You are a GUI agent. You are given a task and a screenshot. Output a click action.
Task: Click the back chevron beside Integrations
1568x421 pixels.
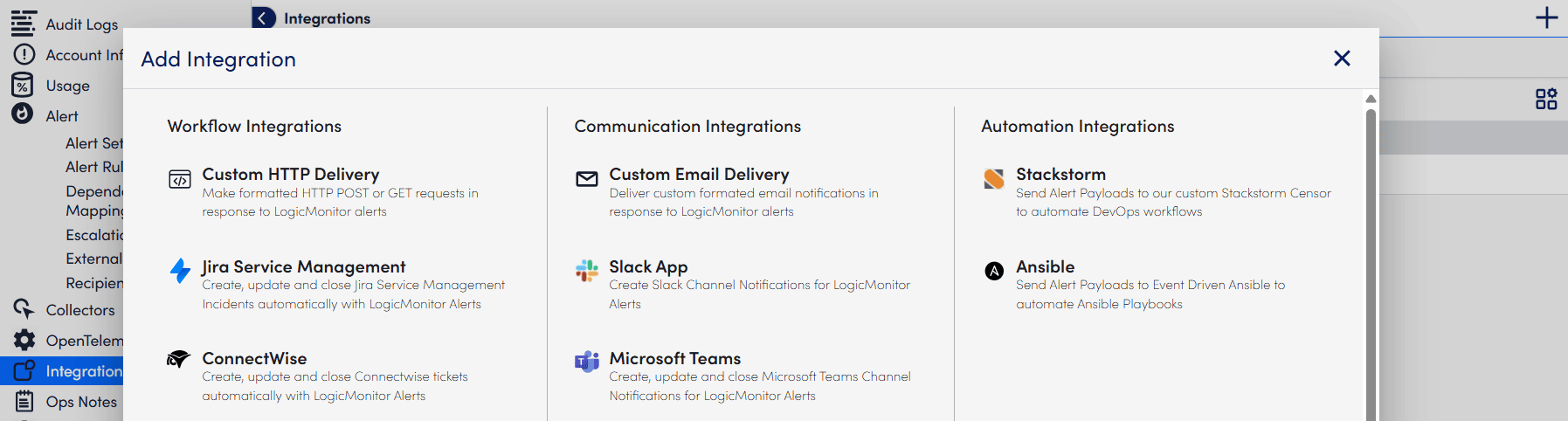tap(264, 17)
